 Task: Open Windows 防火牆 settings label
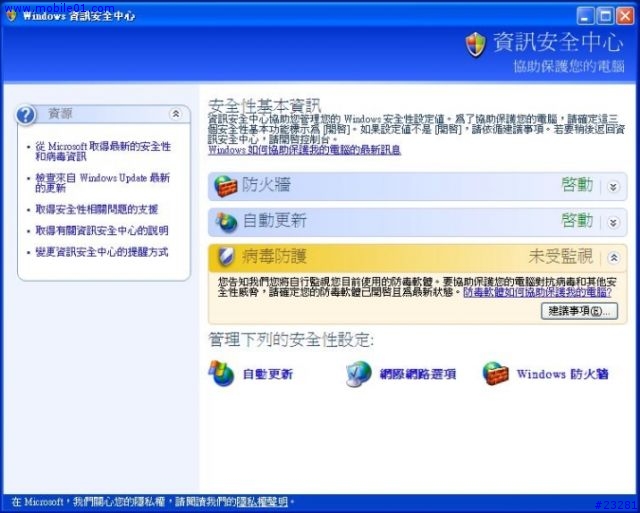[x=562, y=374]
